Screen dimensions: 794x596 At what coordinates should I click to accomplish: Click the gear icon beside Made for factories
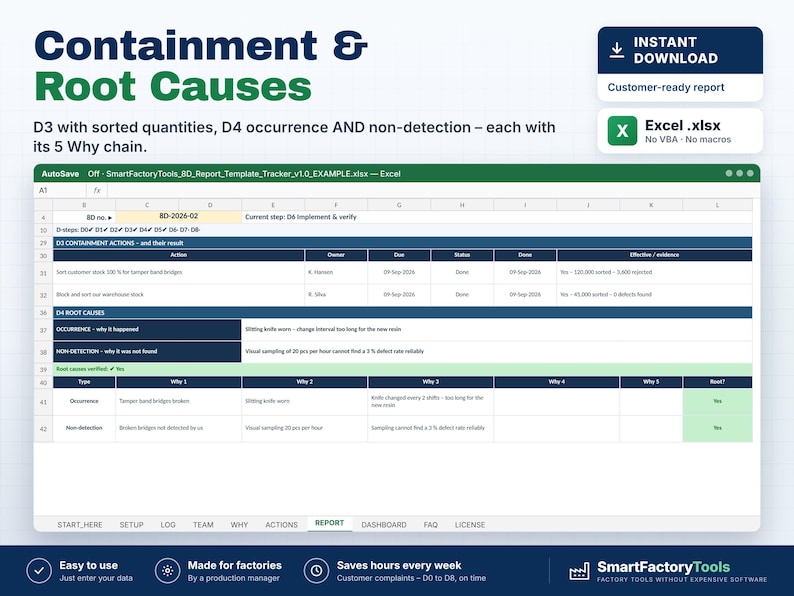point(168,571)
